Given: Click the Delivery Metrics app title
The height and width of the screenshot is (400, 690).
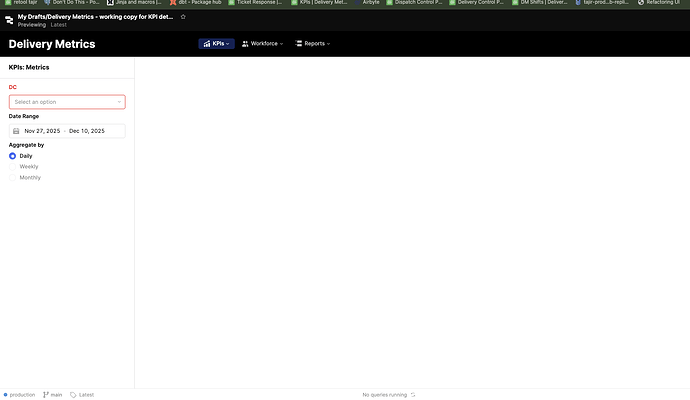Looking at the screenshot, I should tap(52, 44).
